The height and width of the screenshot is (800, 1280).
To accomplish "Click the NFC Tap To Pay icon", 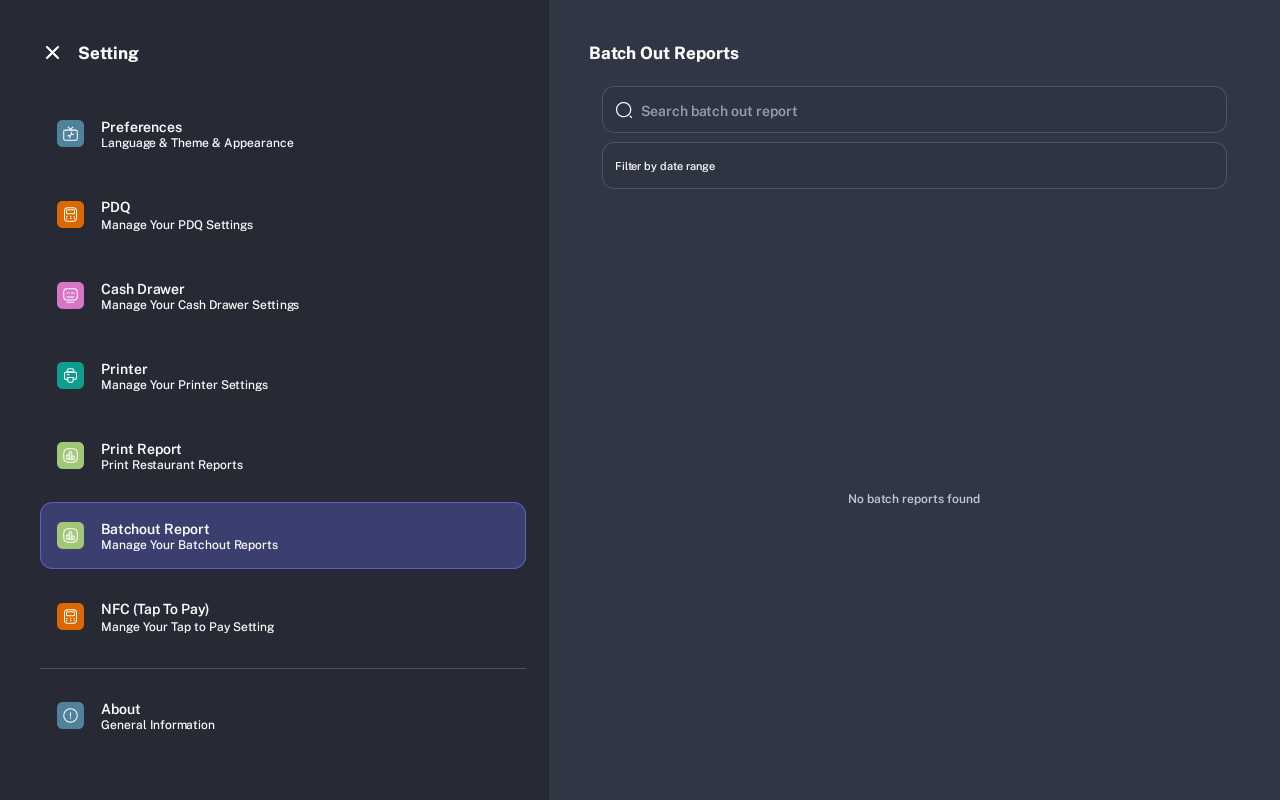I will (70, 616).
